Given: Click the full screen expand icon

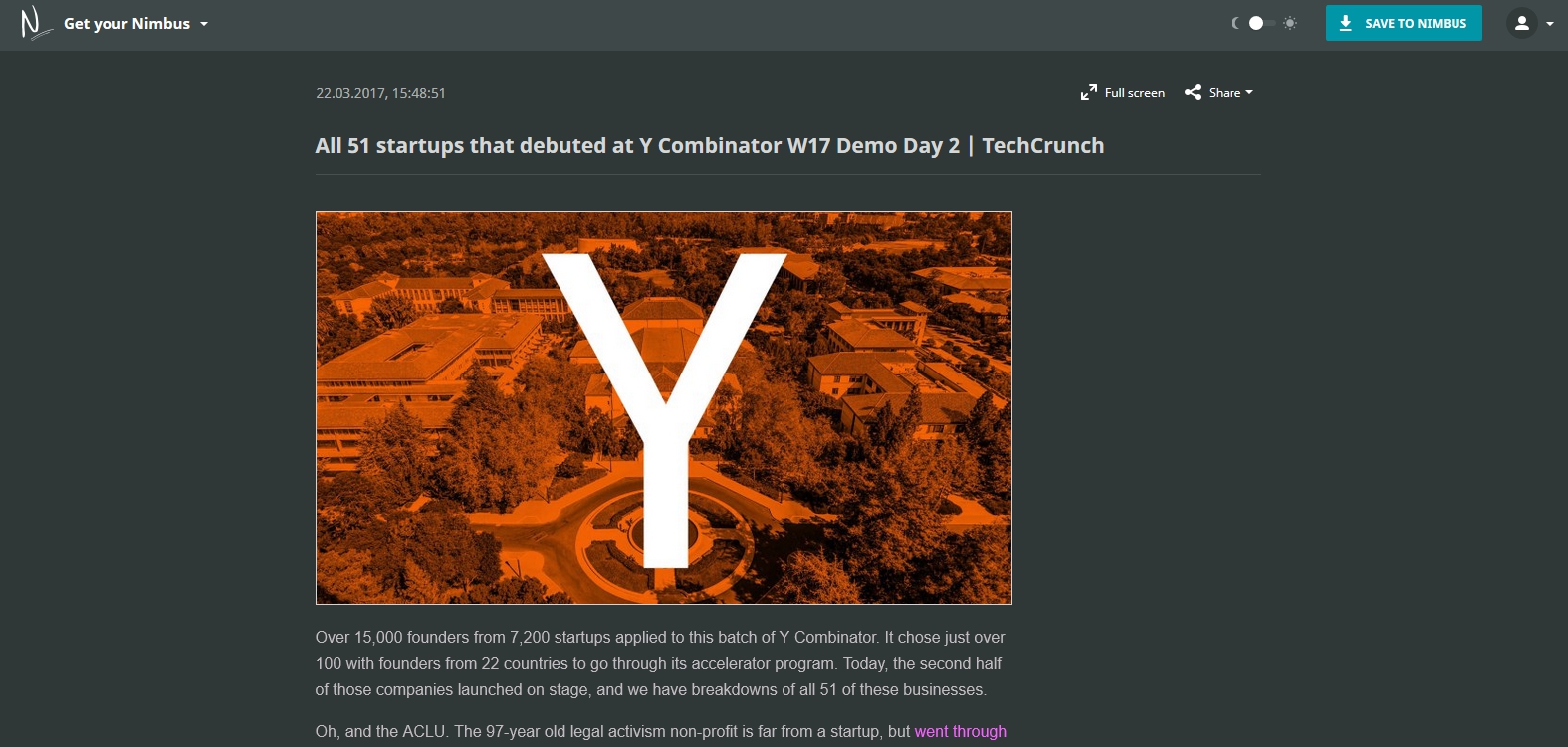Looking at the screenshot, I should [1089, 92].
